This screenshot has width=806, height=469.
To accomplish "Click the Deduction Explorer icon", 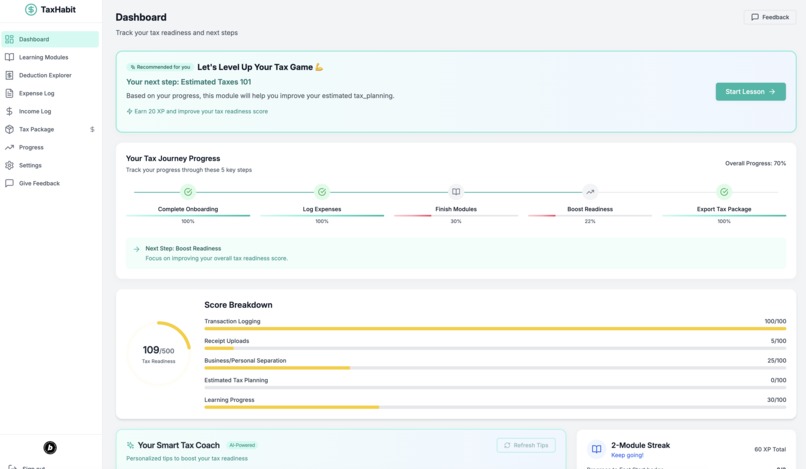I will pos(9,75).
